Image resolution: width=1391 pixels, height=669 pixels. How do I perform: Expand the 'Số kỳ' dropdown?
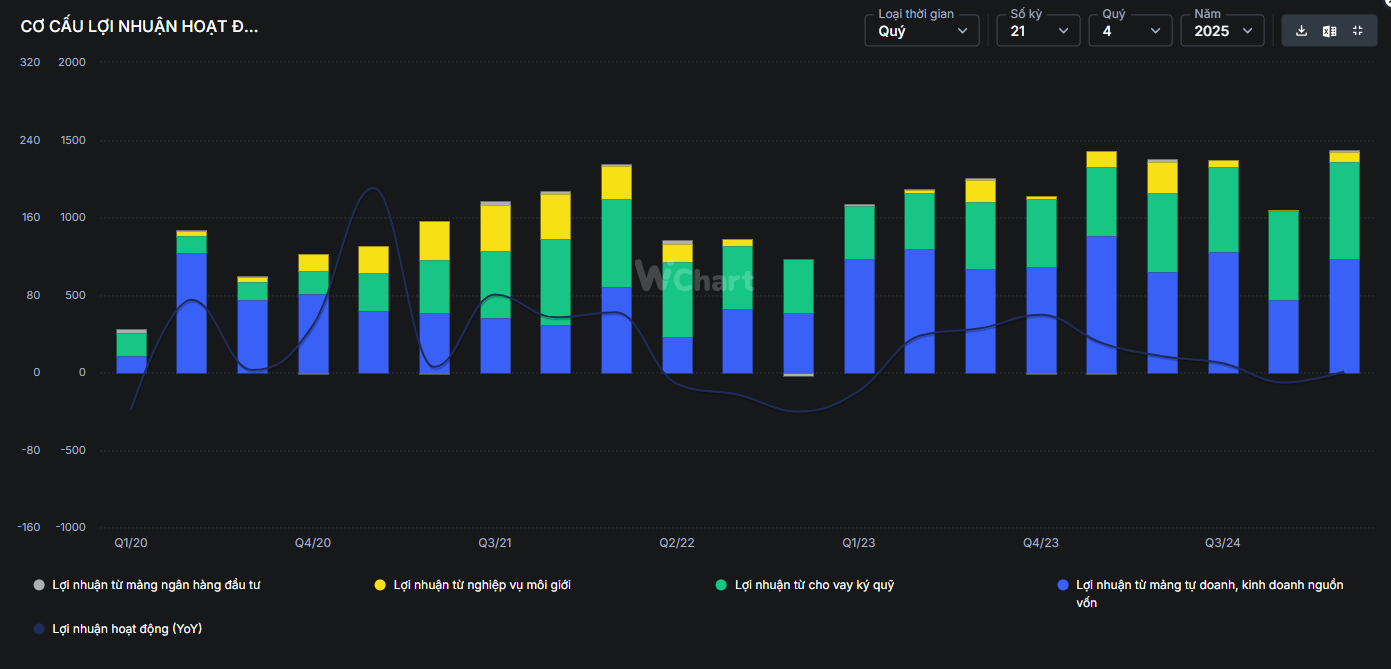[x=1037, y=31]
